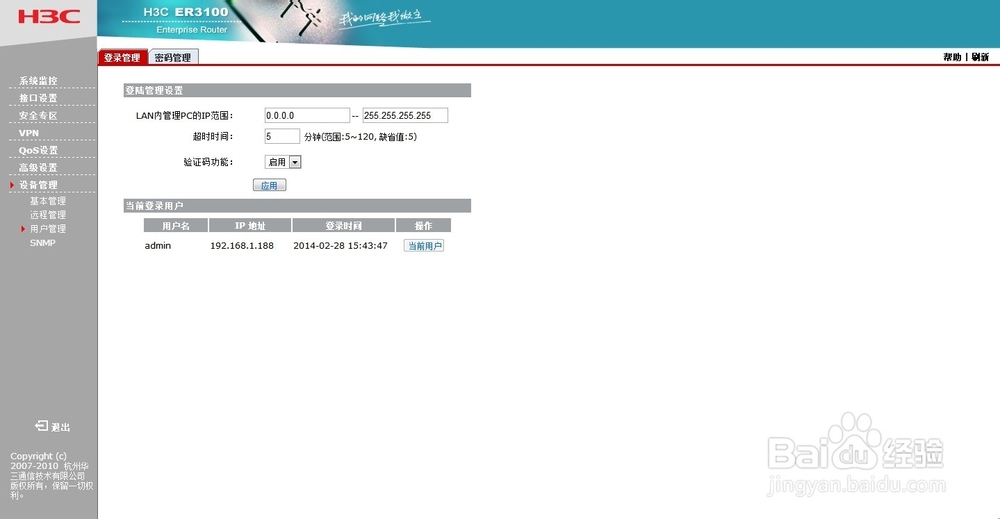
Task: Select 远程管理 submenu item
Action: tap(48, 215)
